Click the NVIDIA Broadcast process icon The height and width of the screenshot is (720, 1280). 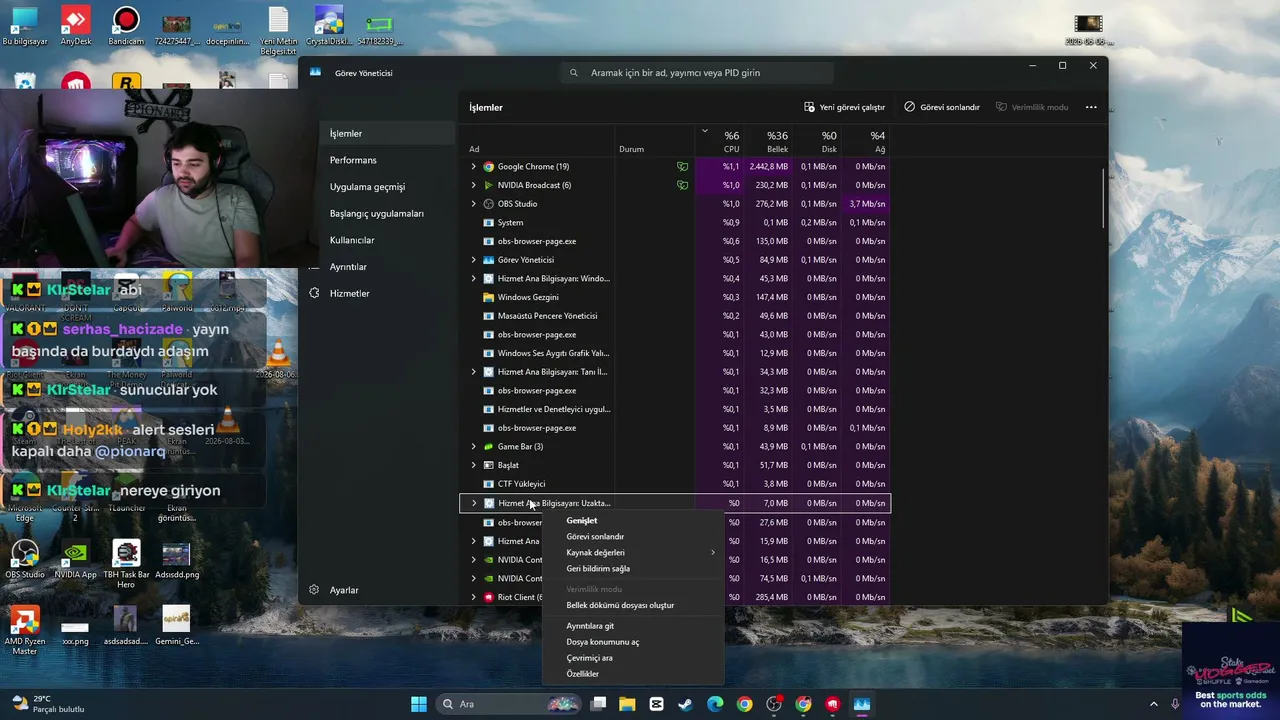488,185
